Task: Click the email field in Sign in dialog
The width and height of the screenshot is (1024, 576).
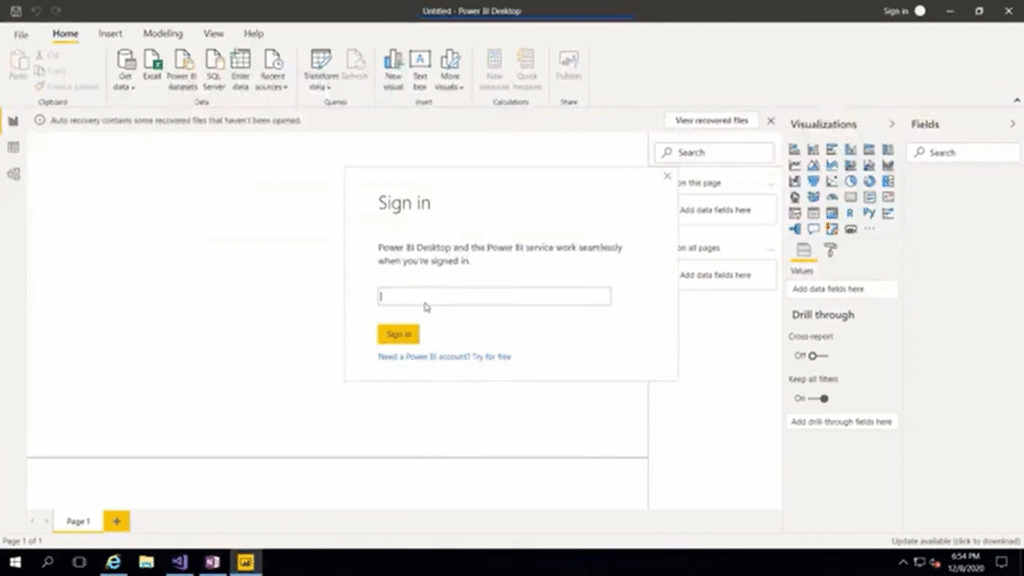Action: tap(494, 296)
